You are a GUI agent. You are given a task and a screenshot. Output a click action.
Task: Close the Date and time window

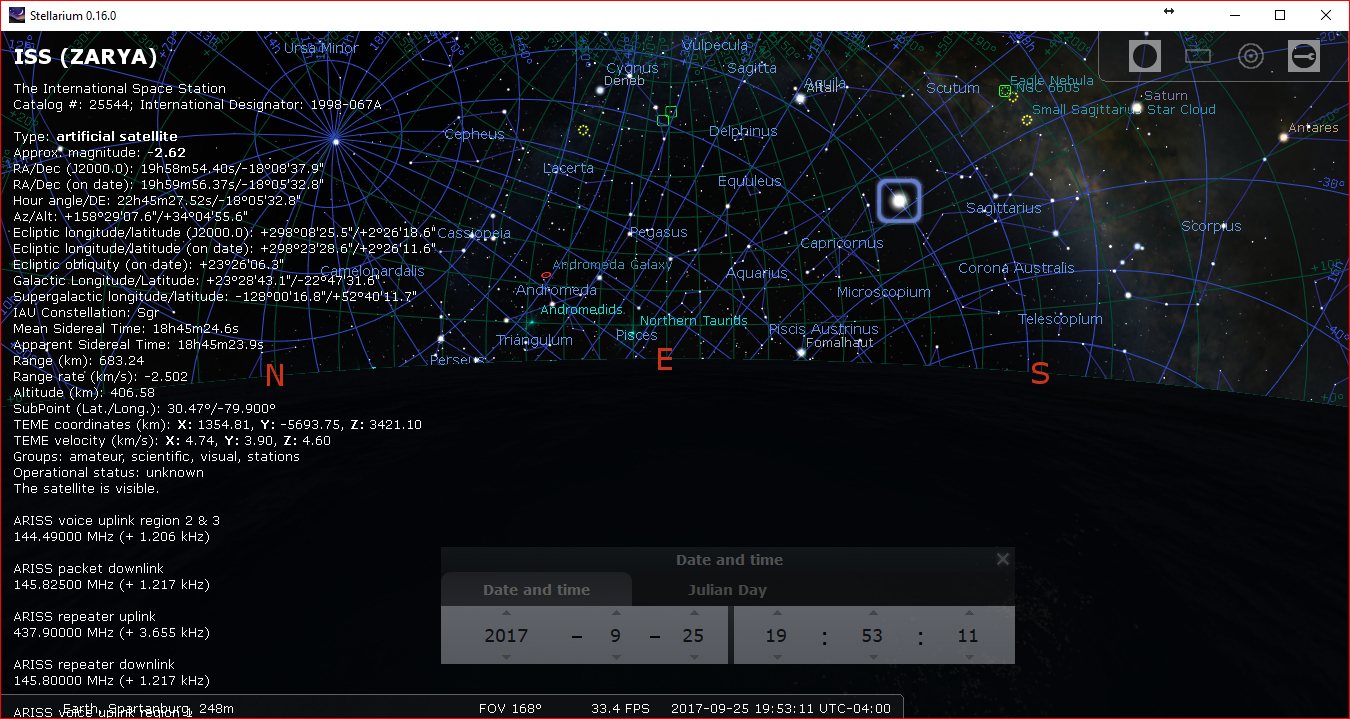pyautogui.click(x=1002, y=559)
